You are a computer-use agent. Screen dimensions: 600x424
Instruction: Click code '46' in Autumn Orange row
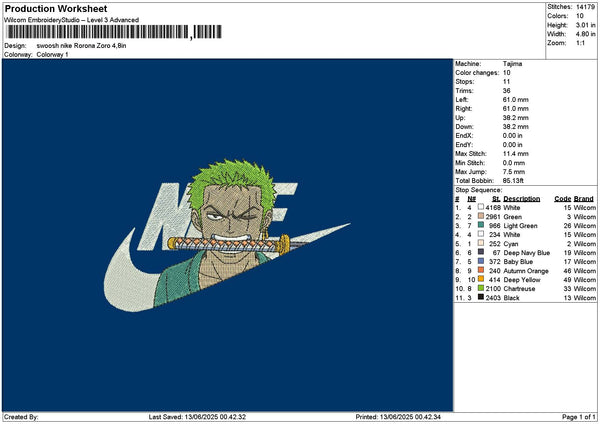pos(567,271)
